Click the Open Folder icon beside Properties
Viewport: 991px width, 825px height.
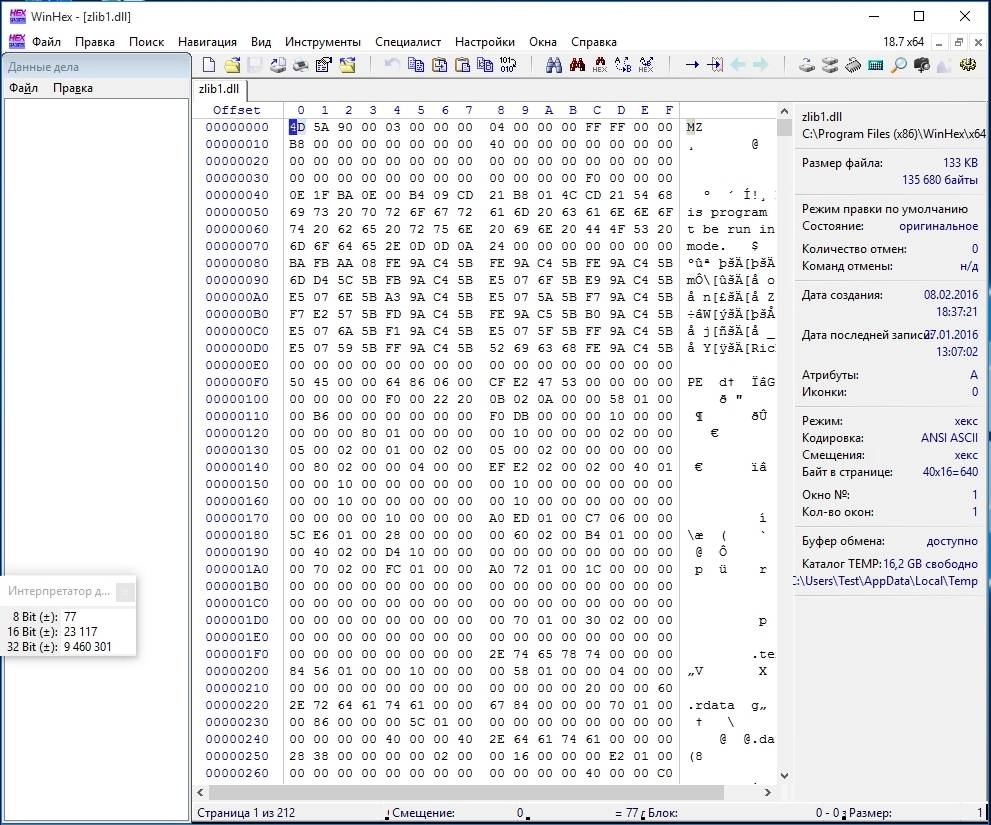point(347,64)
